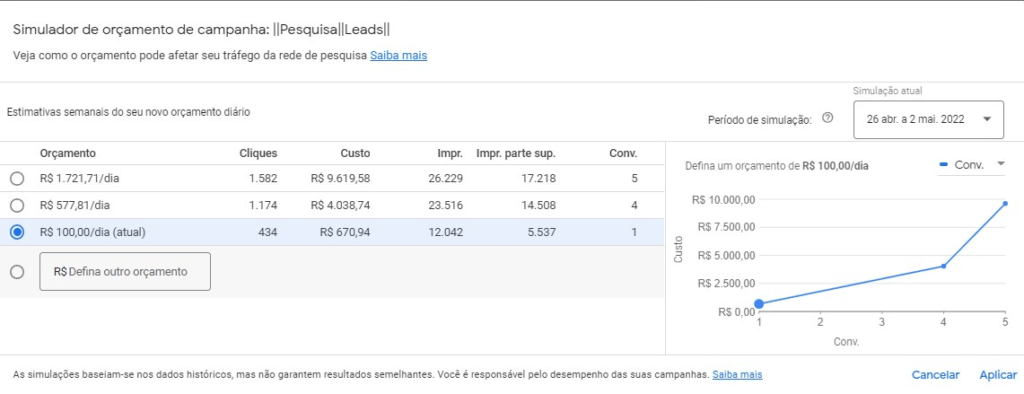Select the R$ 100,00/dia (atual) radio button
This screenshot has height=394, width=1024.
[18, 233]
